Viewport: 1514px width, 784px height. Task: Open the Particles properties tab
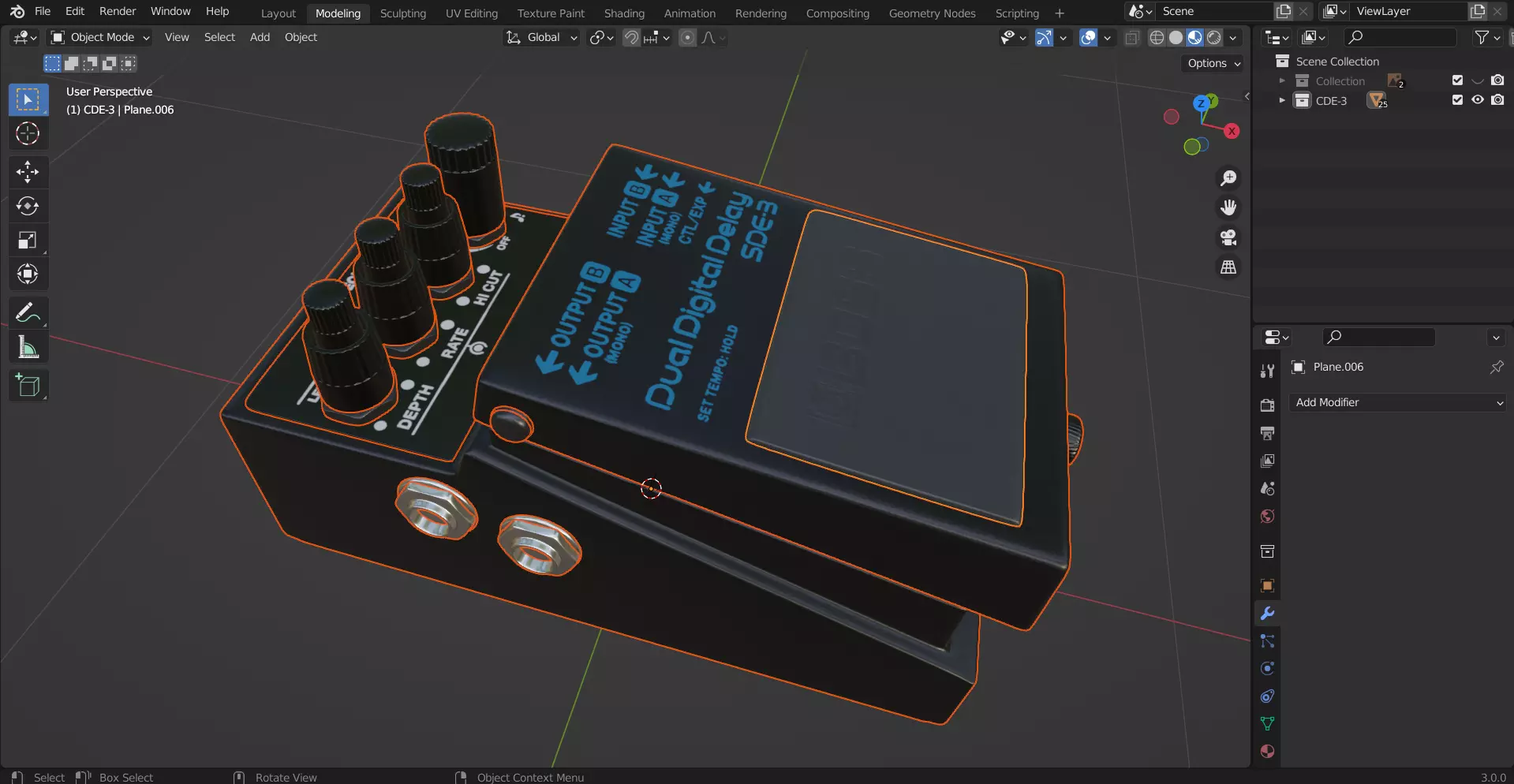pos(1267,640)
